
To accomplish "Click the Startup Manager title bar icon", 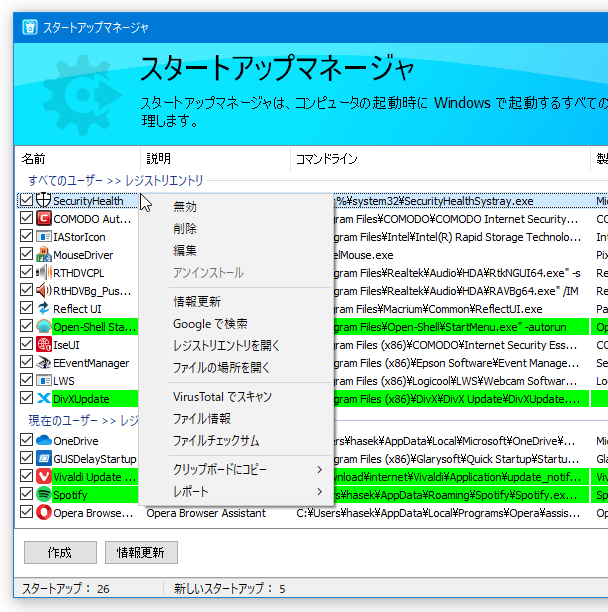I will pos(30,27).
